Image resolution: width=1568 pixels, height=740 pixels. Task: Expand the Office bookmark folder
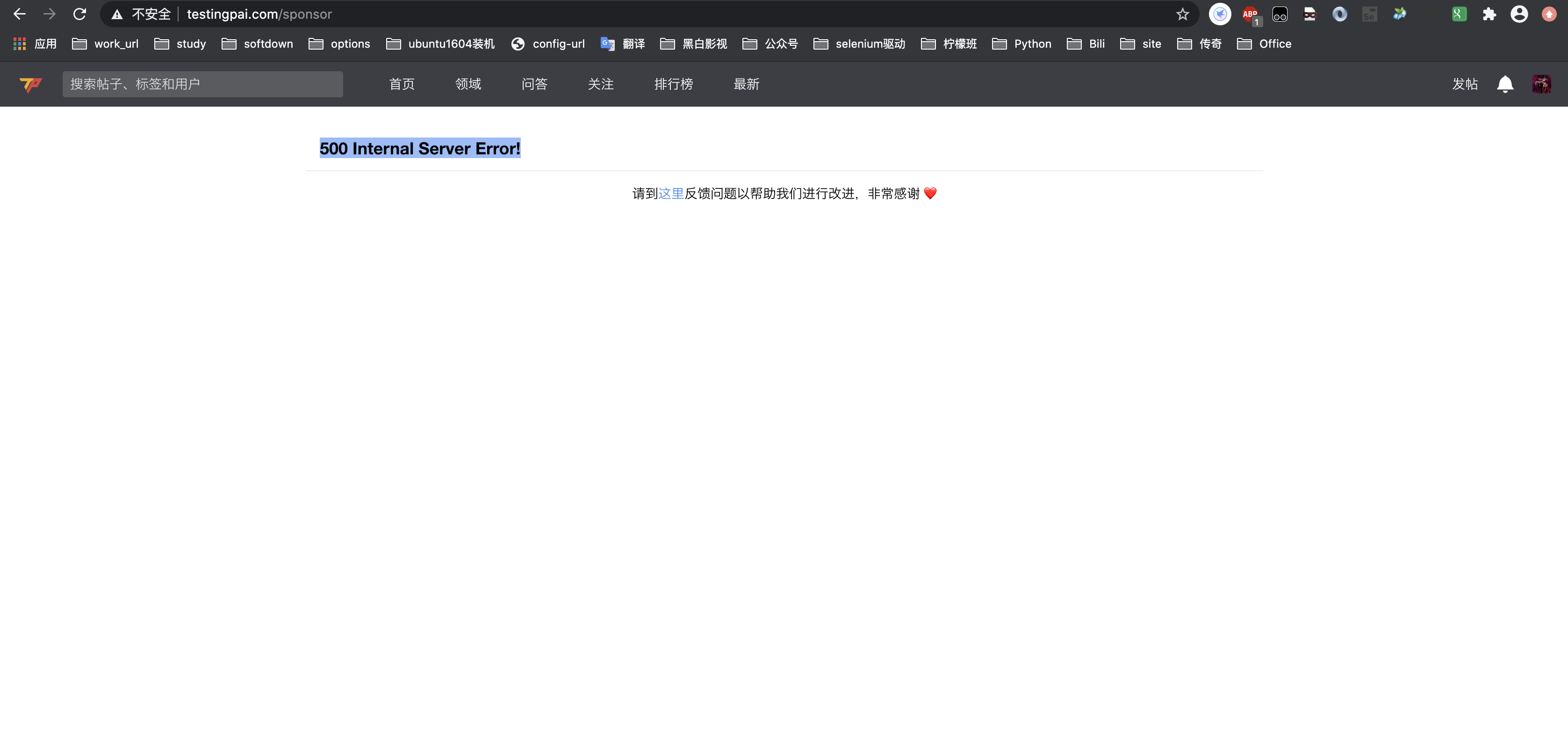pyautogui.click(x=1264, y=44)
